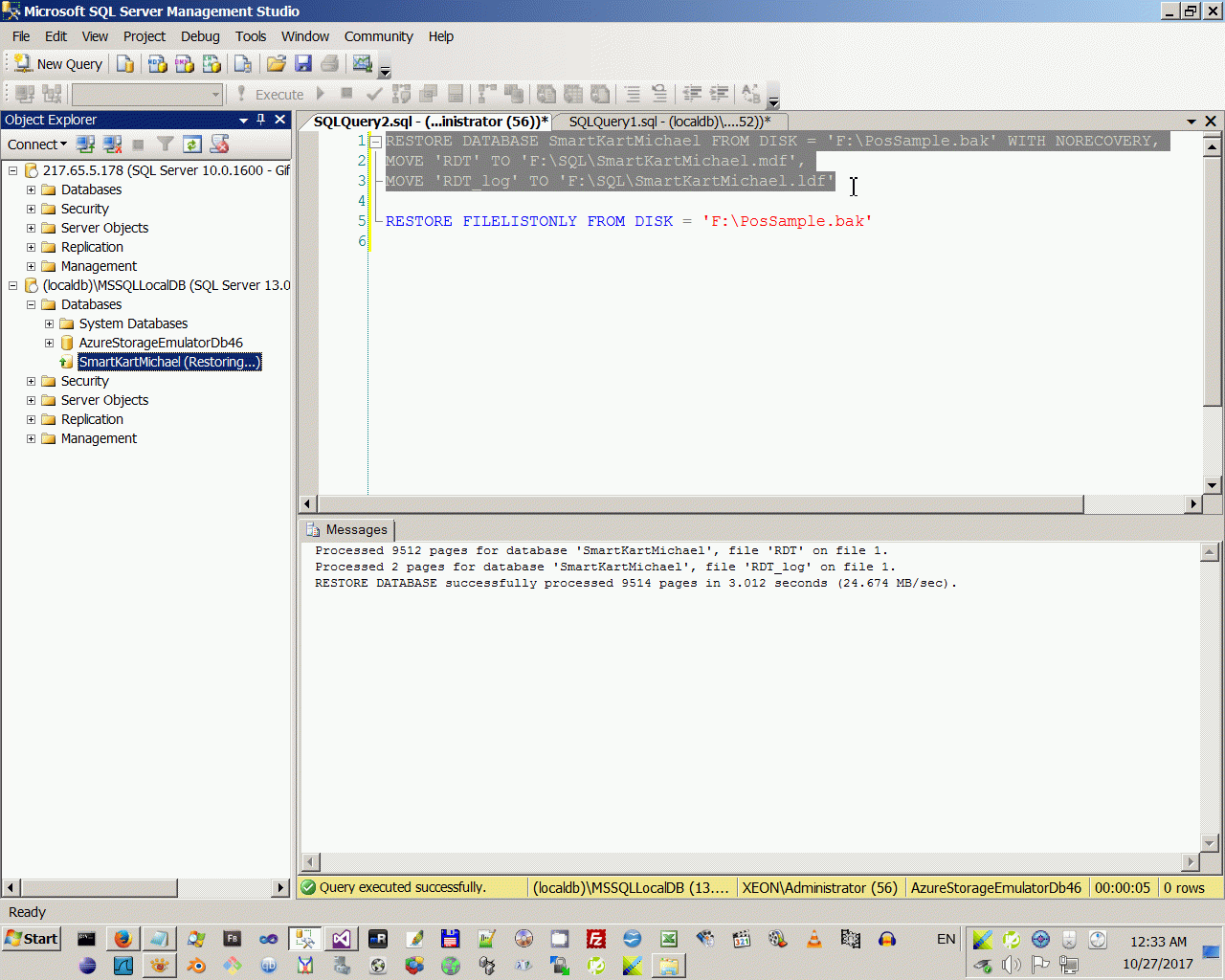Viewport: 1225px width, 980px height.
Task: Click the Disconnect icon in Object Explorer
Action: tap(112, 145)
